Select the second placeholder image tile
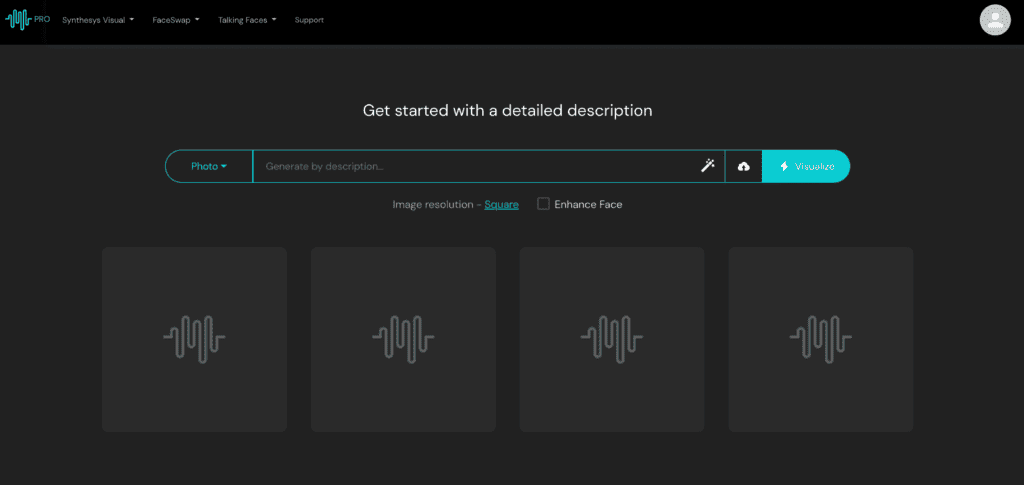Screen dimensions: 1024x485 pos(403,339)
